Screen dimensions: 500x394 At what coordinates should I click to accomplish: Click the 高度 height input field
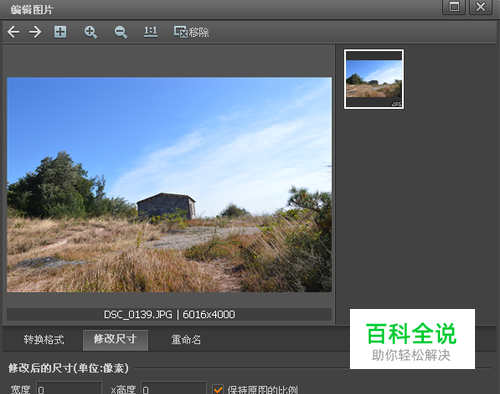click(174, 388)
